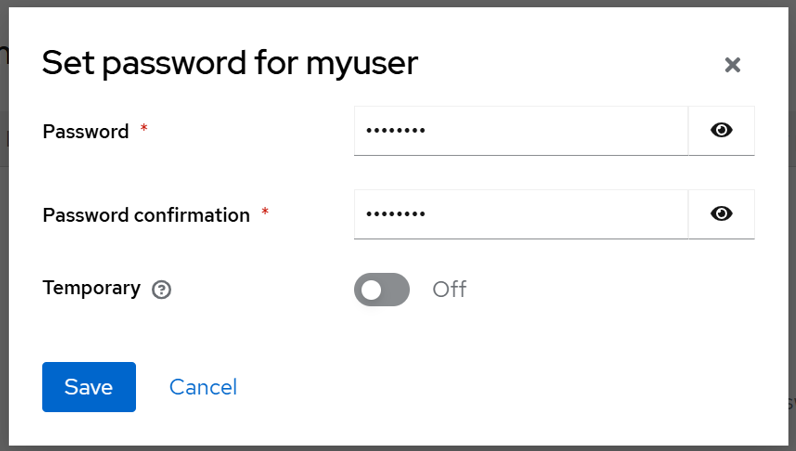Save the new password
796x451 pixels.
tap(89, 387)
